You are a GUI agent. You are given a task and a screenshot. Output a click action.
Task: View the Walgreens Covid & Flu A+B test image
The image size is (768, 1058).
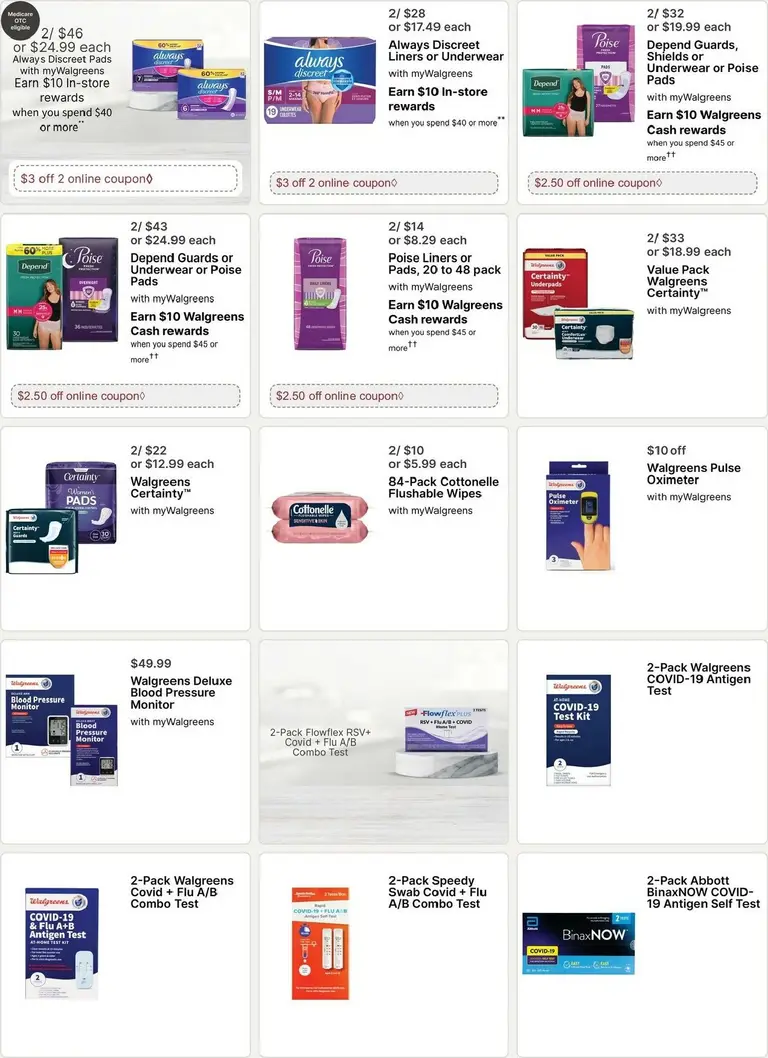pyautogui.click(x=62, y=943)
